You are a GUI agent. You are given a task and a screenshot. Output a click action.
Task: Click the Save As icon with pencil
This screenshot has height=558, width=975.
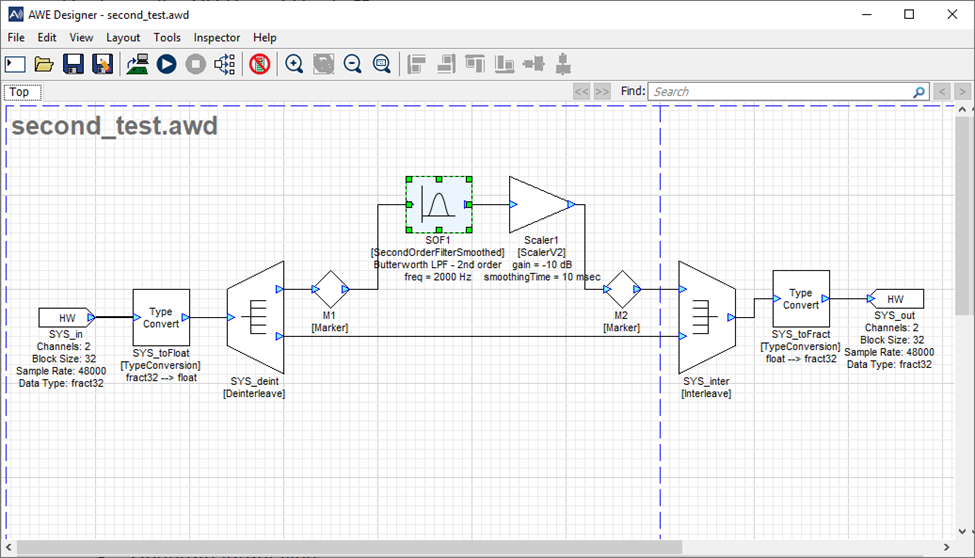click(102, 64)
